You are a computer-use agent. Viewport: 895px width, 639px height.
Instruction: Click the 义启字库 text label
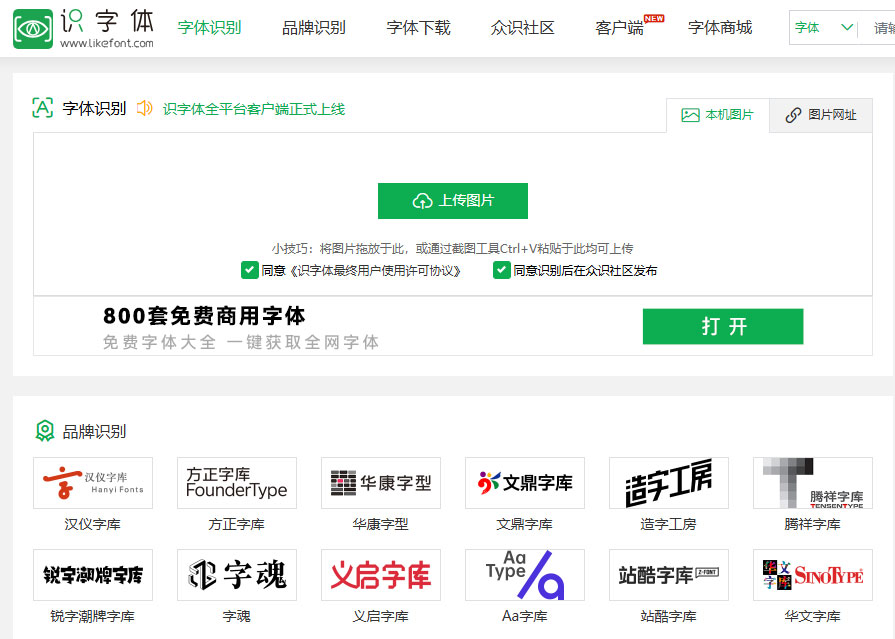(381, 617)
